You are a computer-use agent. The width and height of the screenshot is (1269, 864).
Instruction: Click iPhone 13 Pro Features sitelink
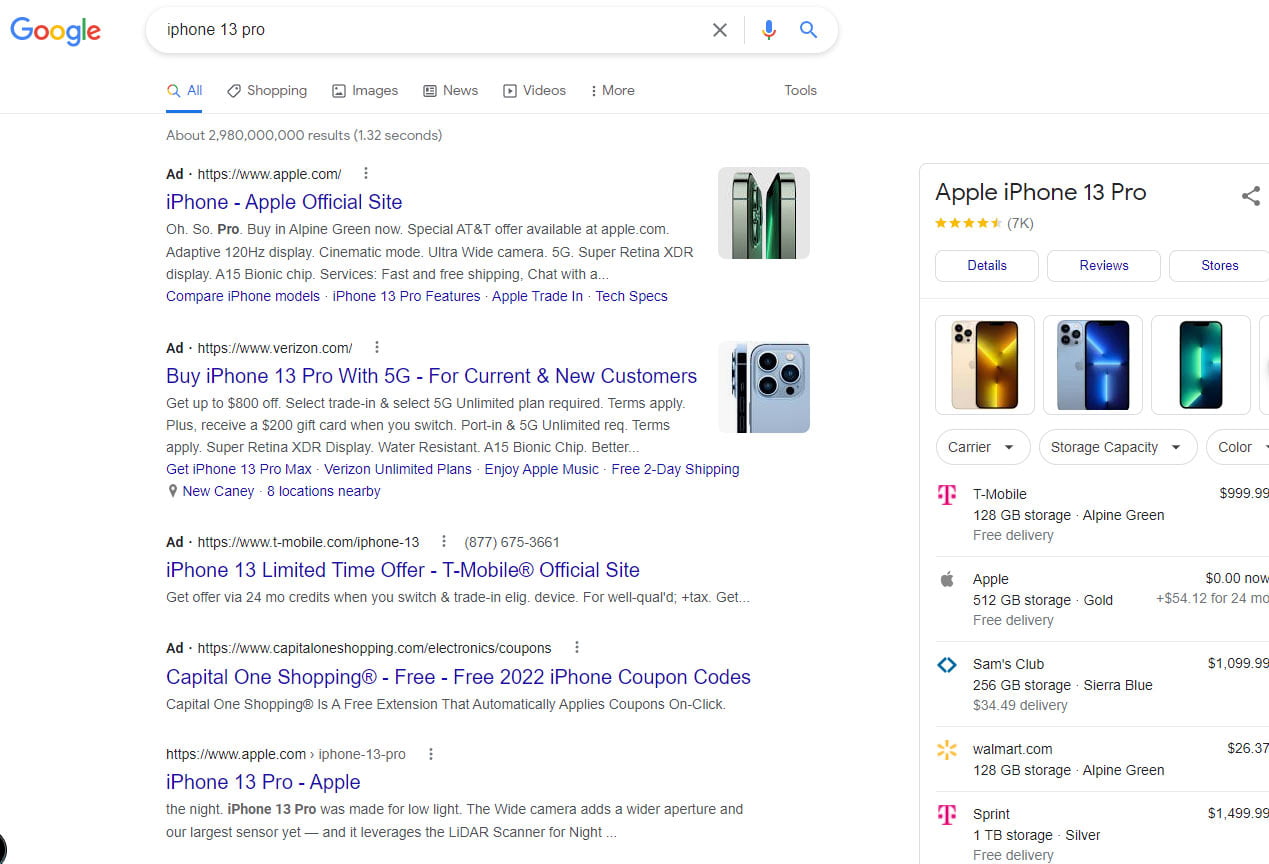(406, 296)
